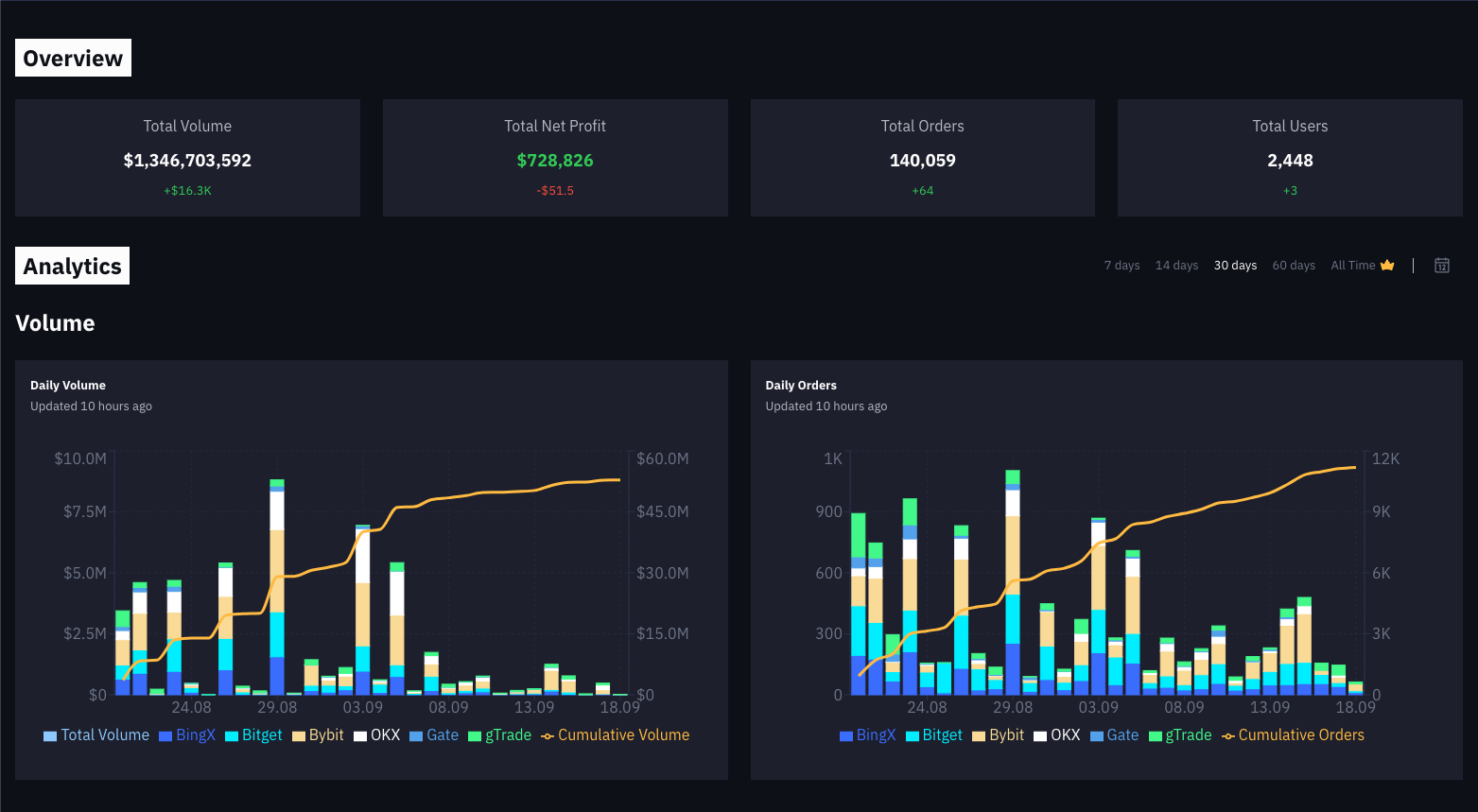The height and width of the screenshot is (812, 1478).
Task: Click the Daily Orders chart title
Action: pos(801,386)
